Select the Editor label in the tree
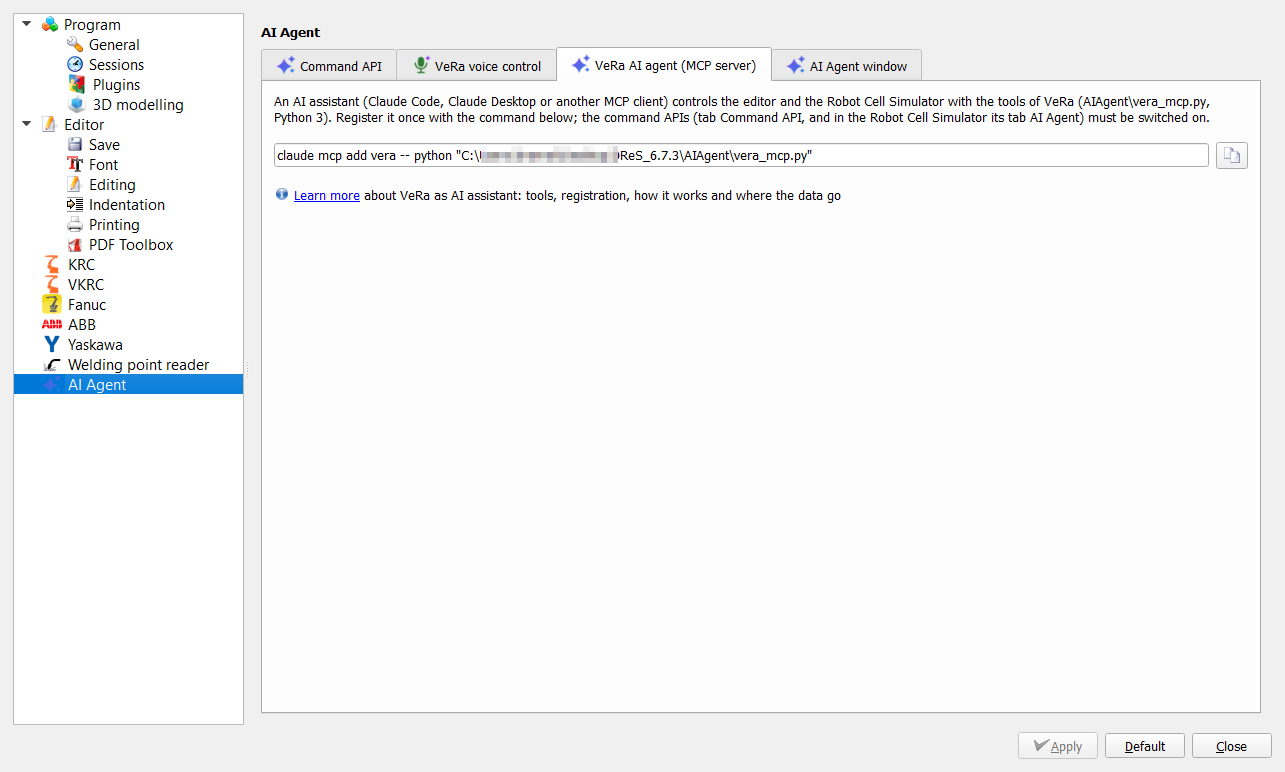Screen dimensions: 1285x772 tap(84, 124)
